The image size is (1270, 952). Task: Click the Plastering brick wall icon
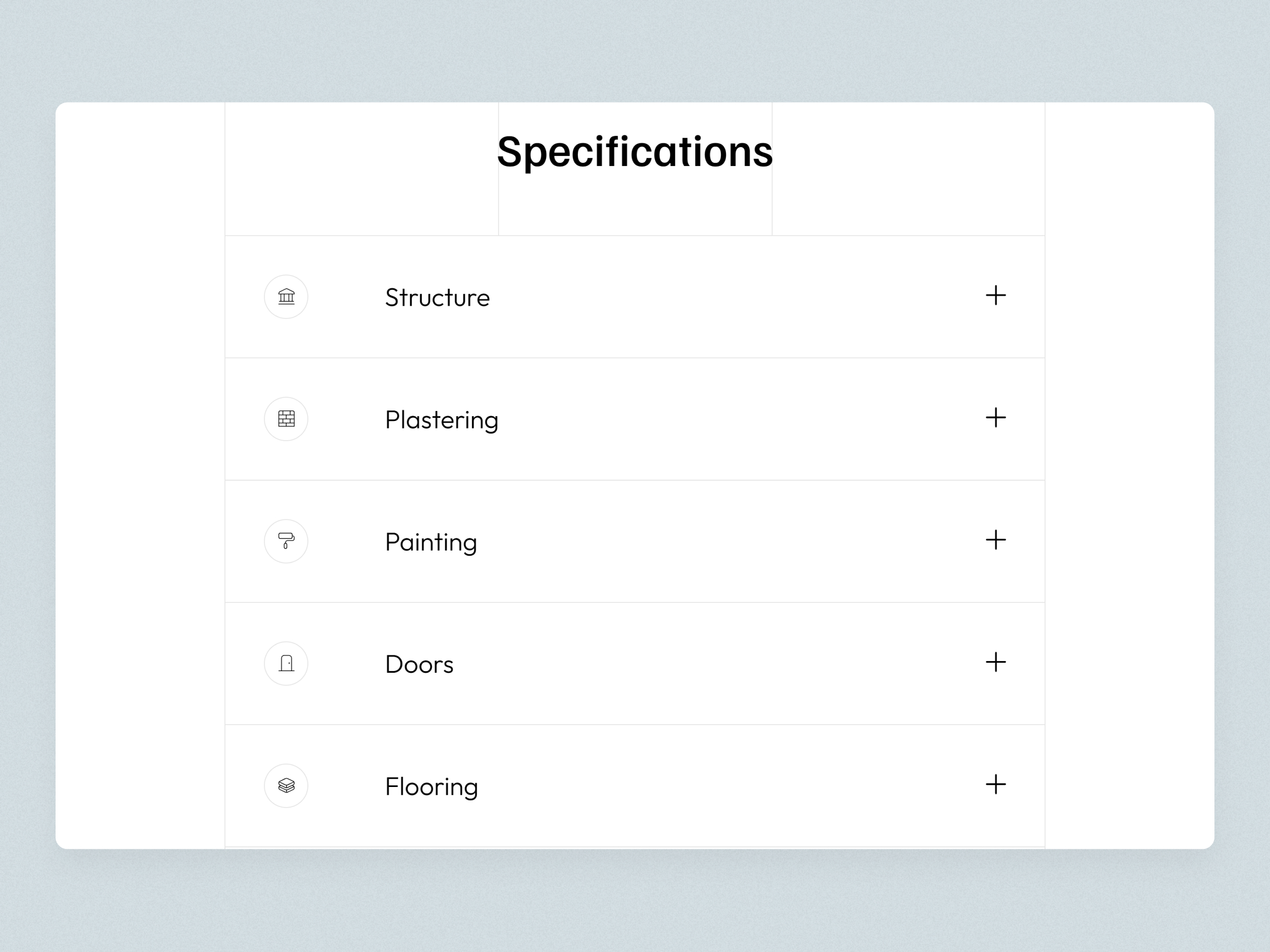coord(286,419)
